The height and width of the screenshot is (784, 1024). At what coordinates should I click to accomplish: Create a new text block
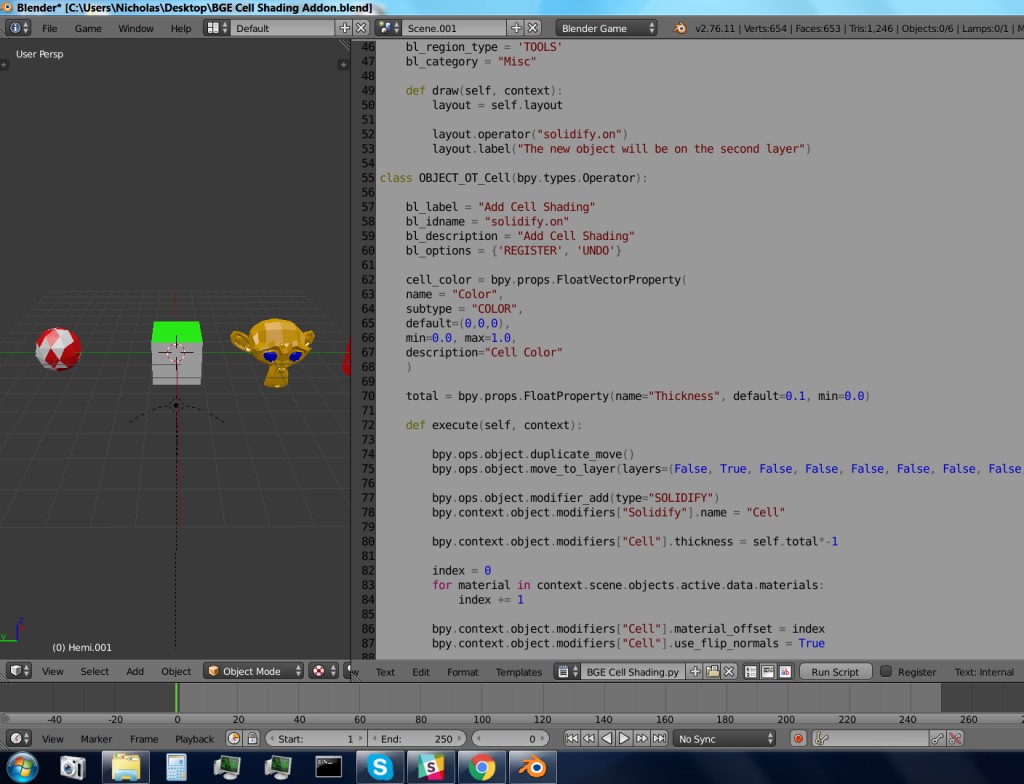tap(696, 672)
